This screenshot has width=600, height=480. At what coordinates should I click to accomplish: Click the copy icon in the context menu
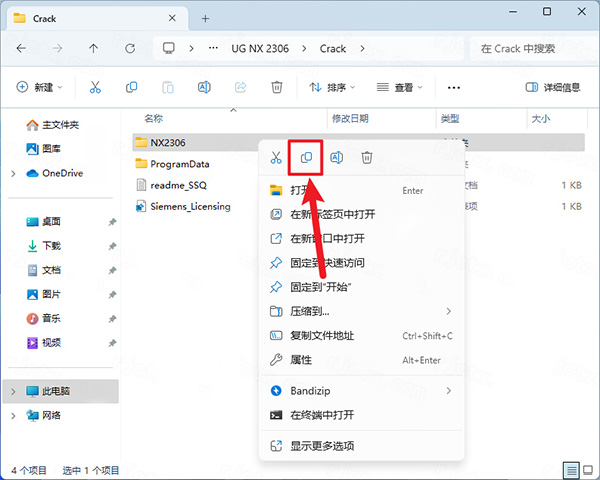[x=306, y=157]
